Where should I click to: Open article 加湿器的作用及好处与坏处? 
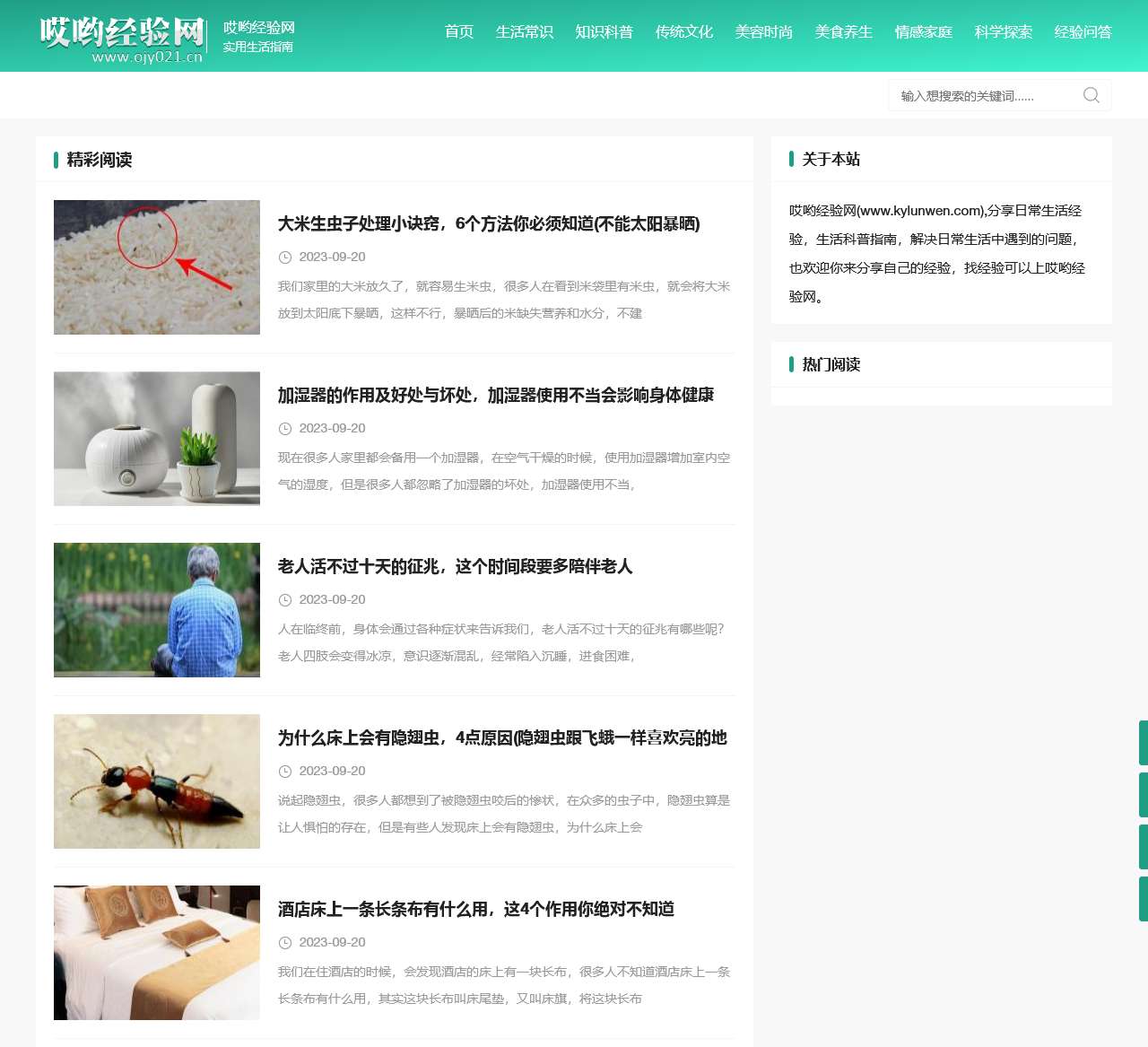click(x=496, y=395)
